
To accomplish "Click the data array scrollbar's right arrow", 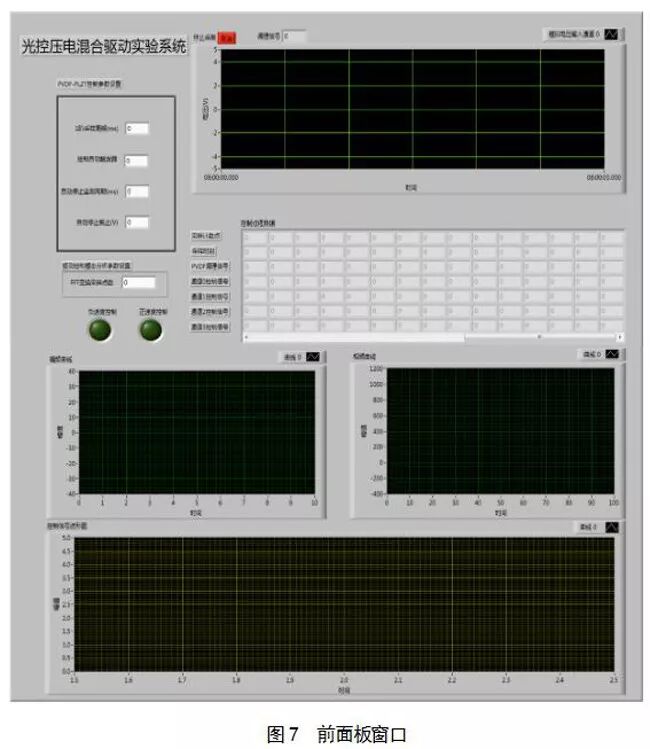I will 620,337.
